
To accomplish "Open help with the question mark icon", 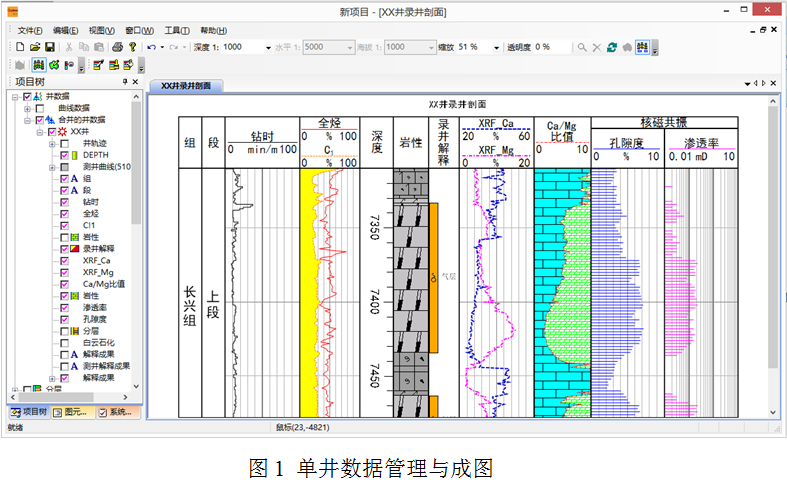I will click(133, 47).
